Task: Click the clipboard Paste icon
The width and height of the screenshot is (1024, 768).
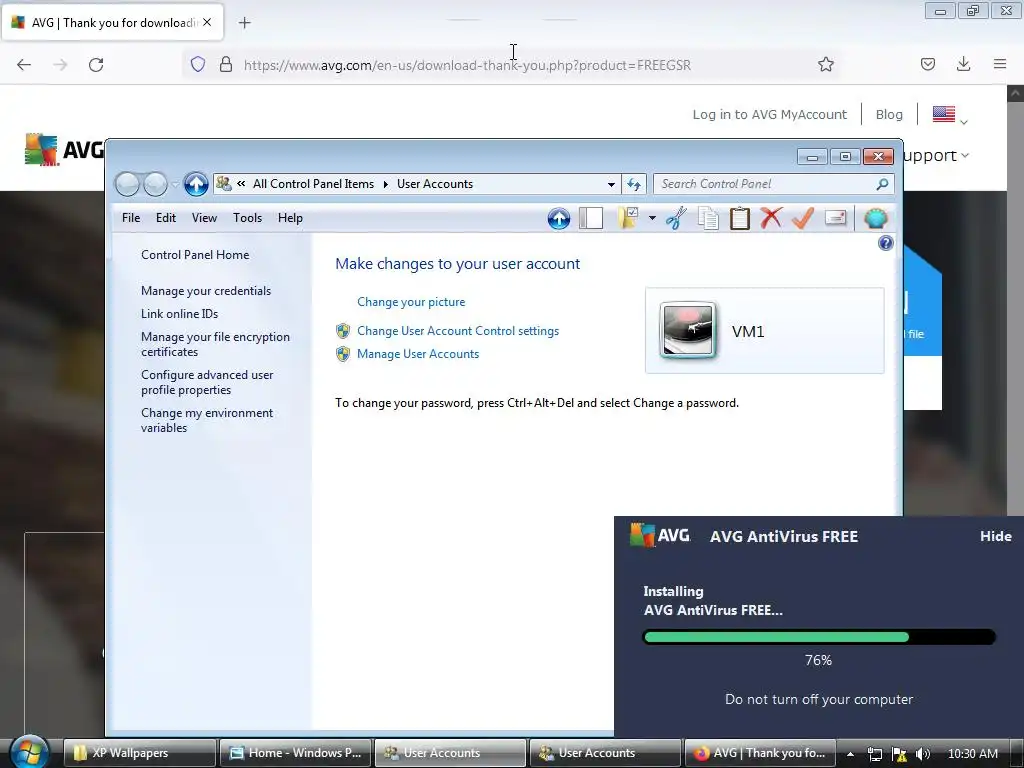Action: tap(739, 218)
